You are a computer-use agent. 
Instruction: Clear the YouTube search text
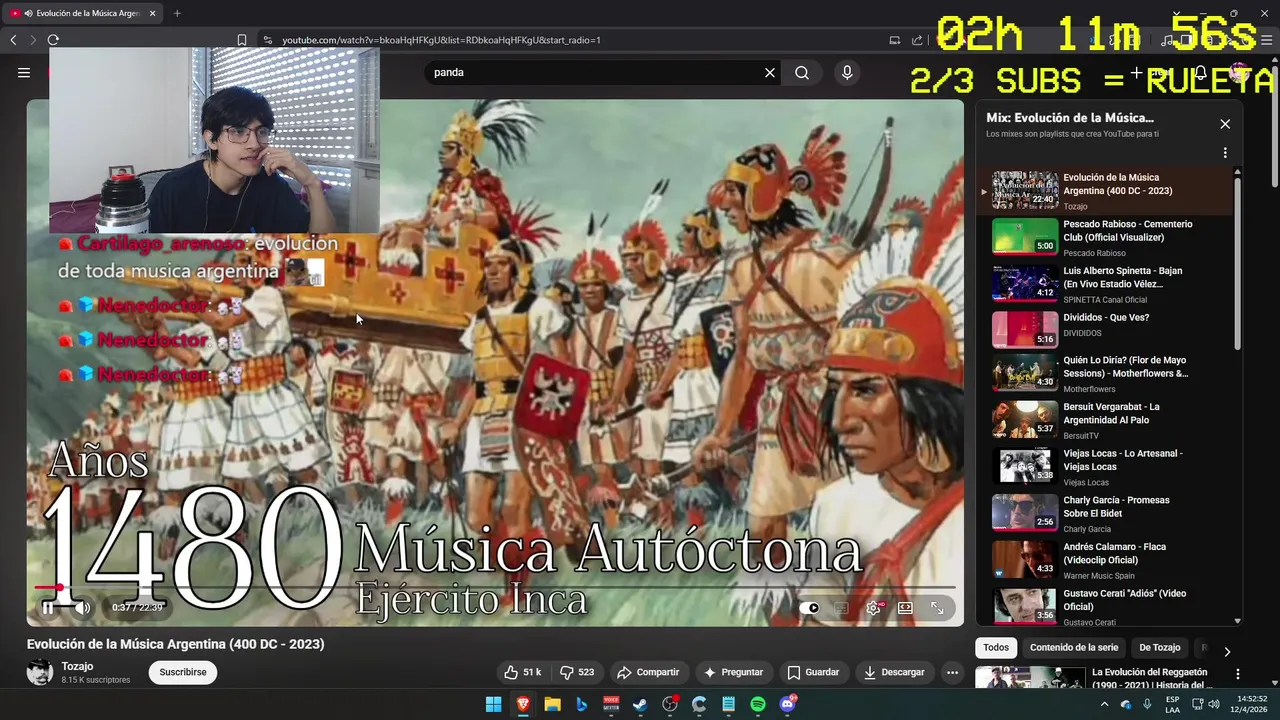[x=770, y=72]
